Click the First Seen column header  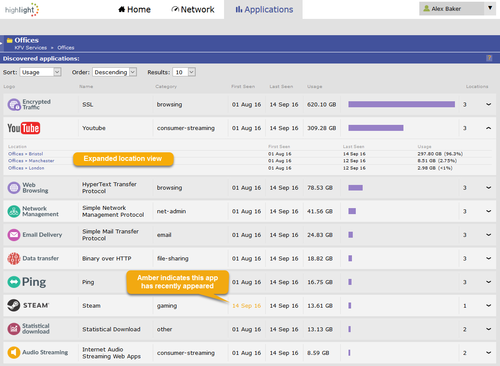pos(243,87)
